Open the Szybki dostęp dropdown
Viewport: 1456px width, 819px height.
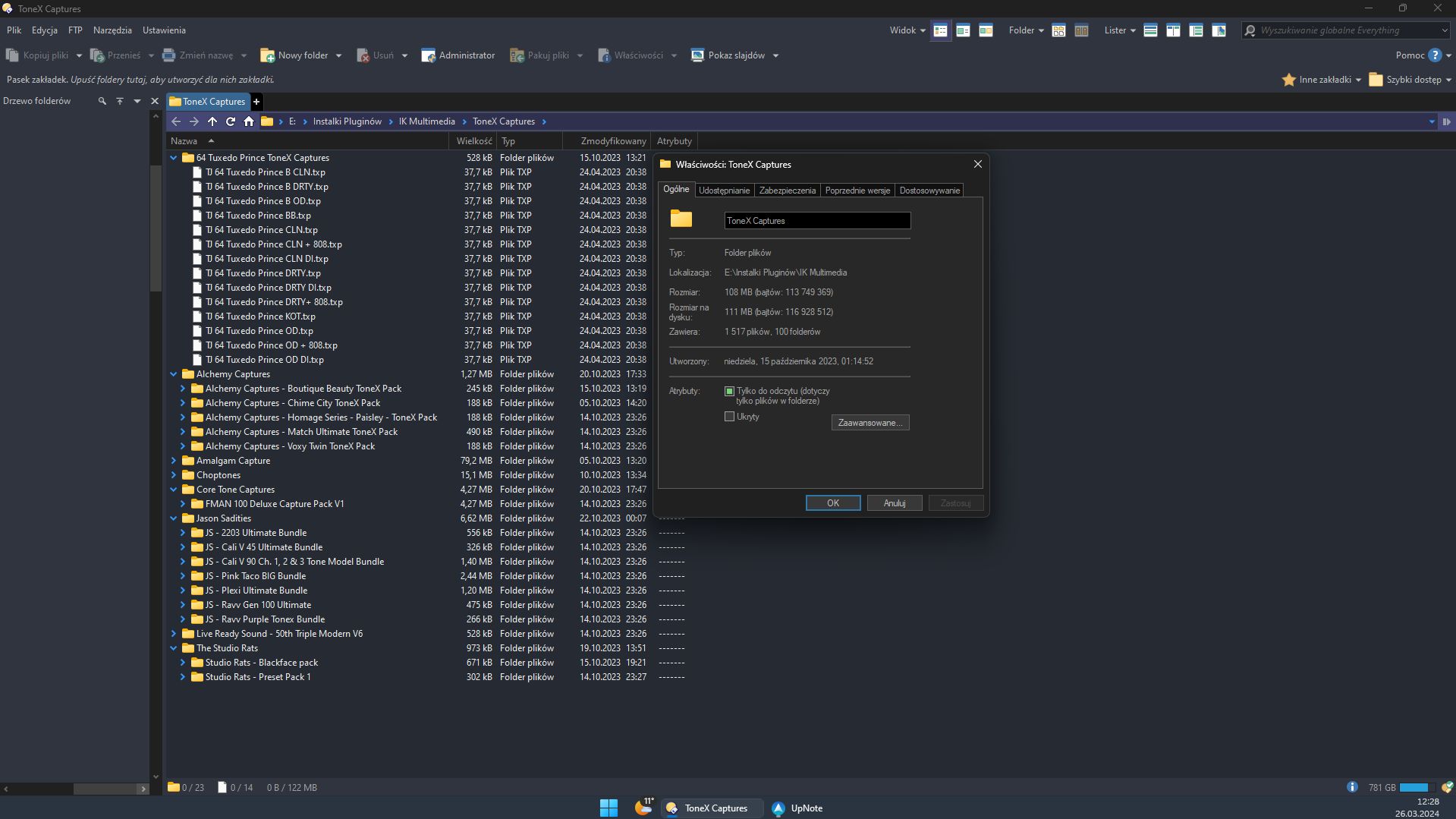click(x=1410, y=80)
